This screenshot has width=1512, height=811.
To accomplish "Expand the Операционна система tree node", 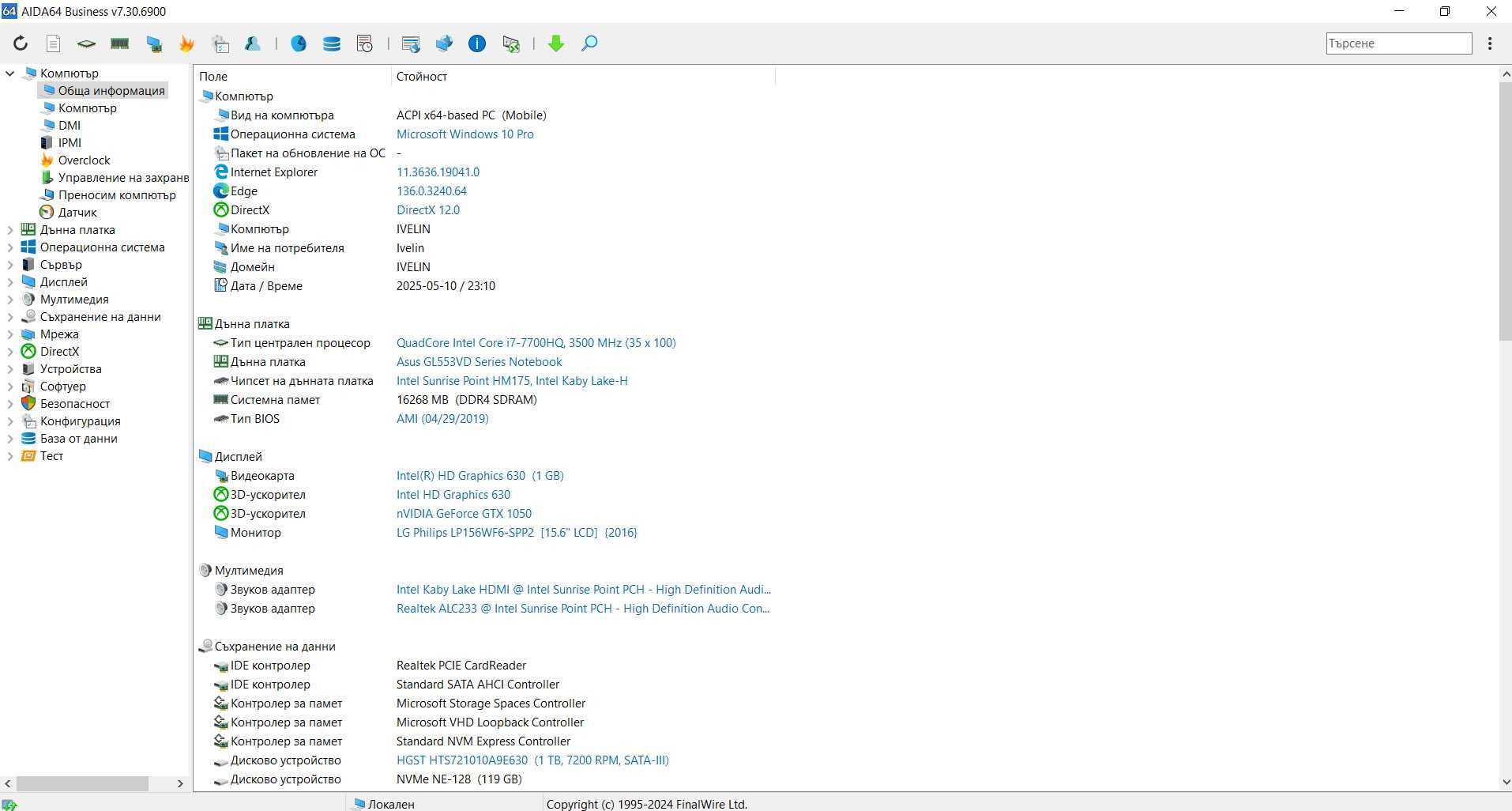I will 10,247.
